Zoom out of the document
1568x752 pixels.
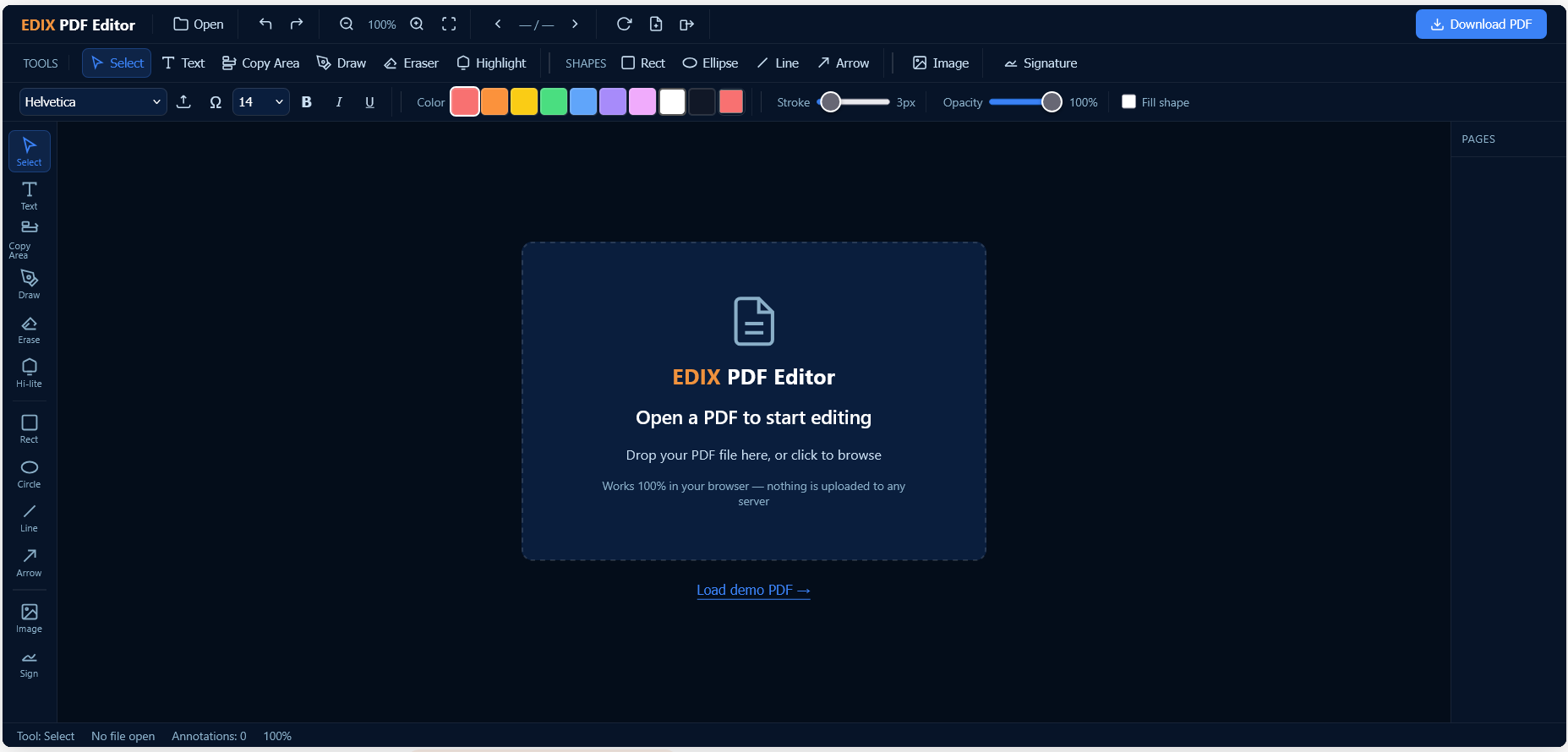[x=347, y=24]
